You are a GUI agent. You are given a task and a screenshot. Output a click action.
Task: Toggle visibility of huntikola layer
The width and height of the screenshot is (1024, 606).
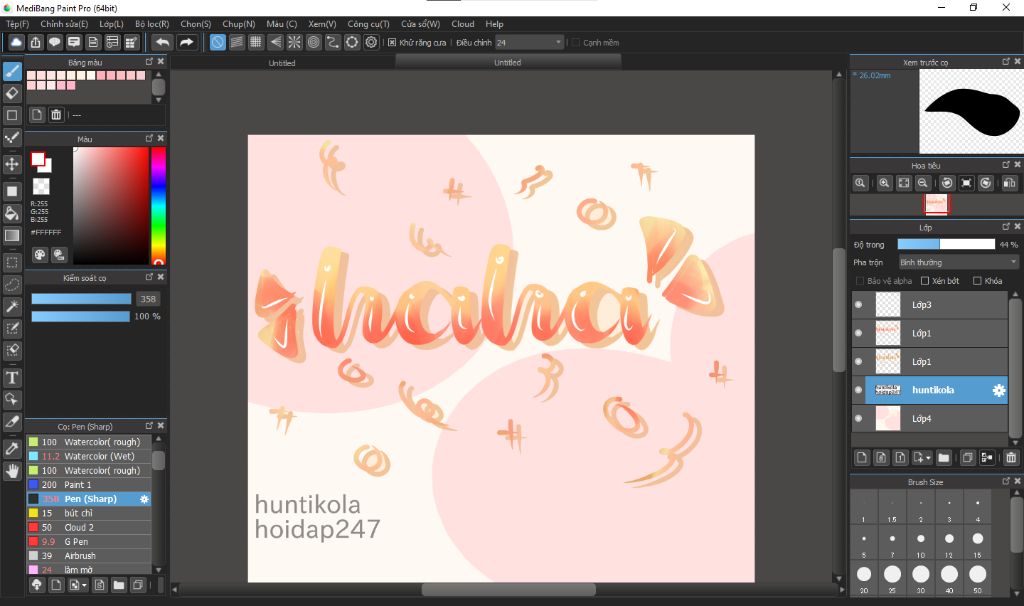[x=859, y=390]
